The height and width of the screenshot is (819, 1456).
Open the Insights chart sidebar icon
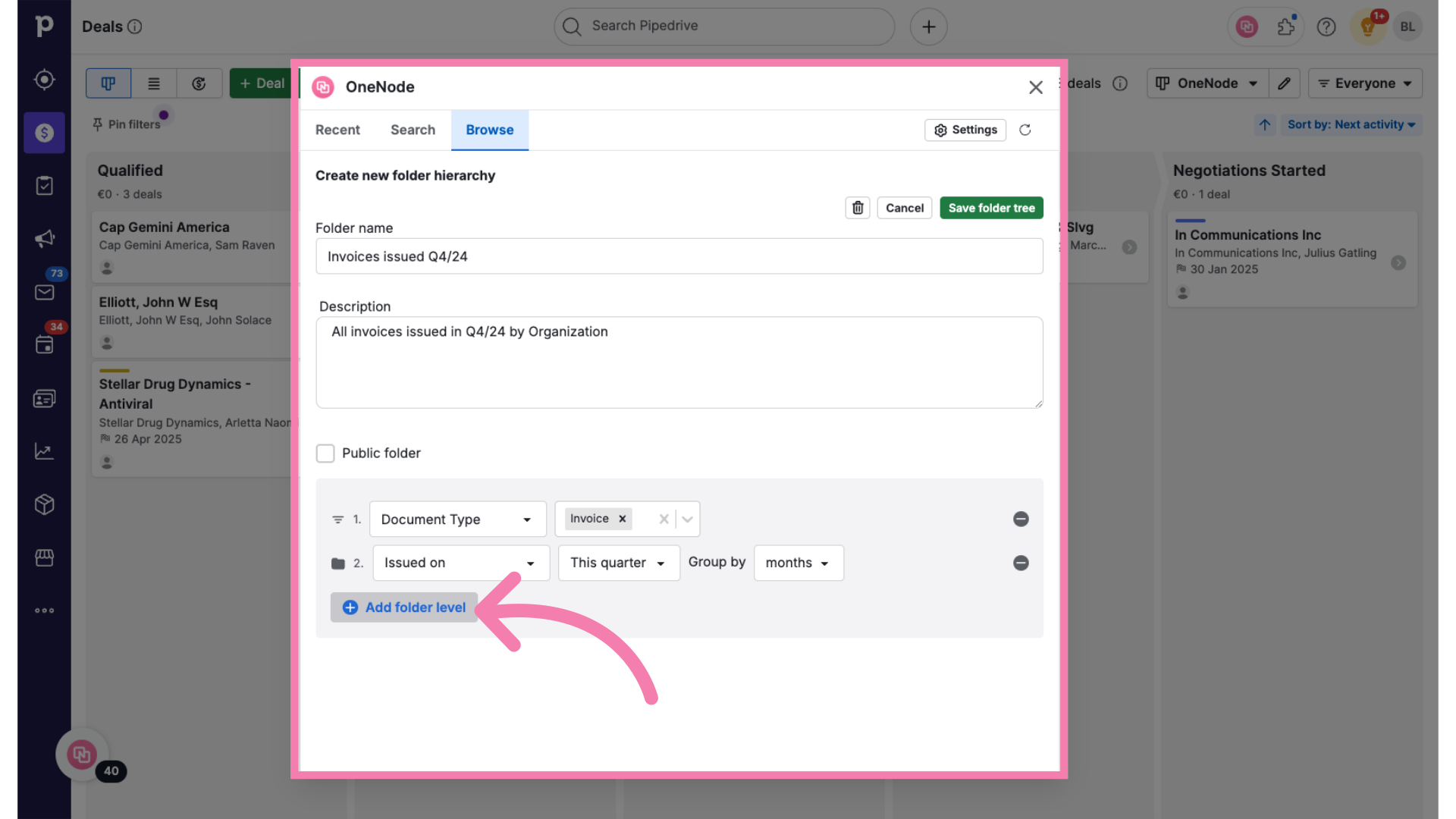pyautogui.click(x=44, y=451)
